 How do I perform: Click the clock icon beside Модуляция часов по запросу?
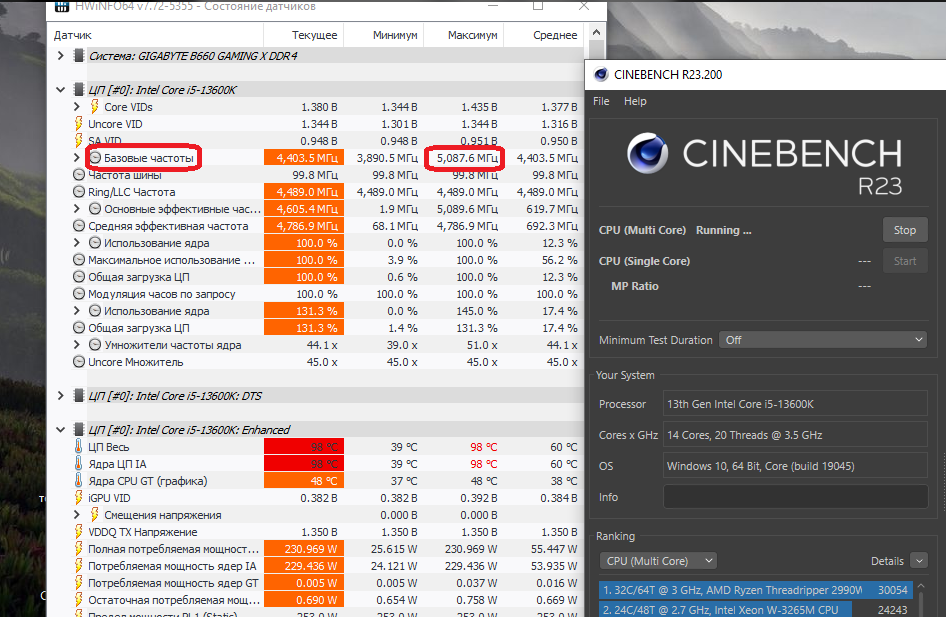point(78,294)
